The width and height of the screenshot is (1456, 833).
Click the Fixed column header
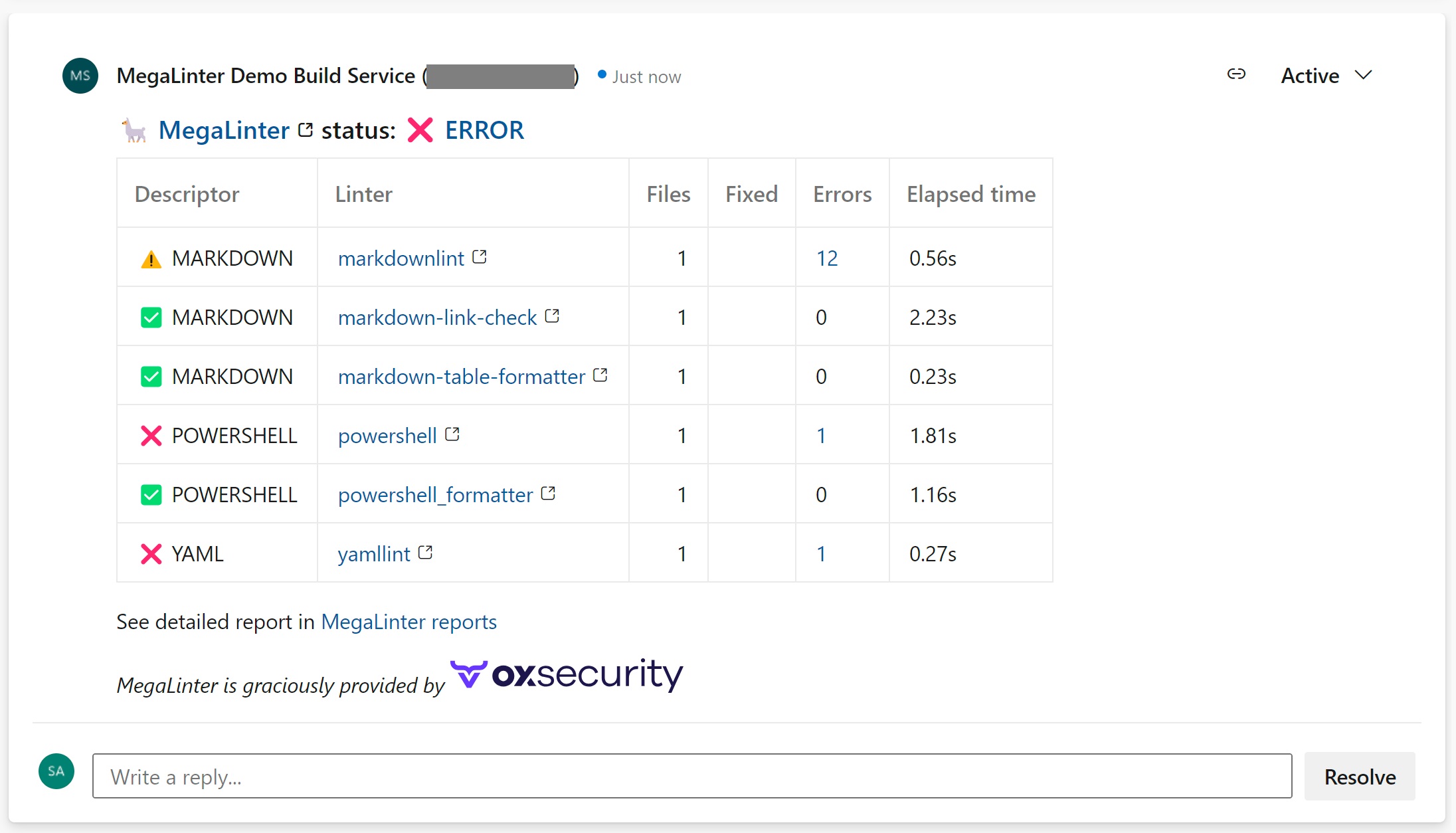point(751,194)
